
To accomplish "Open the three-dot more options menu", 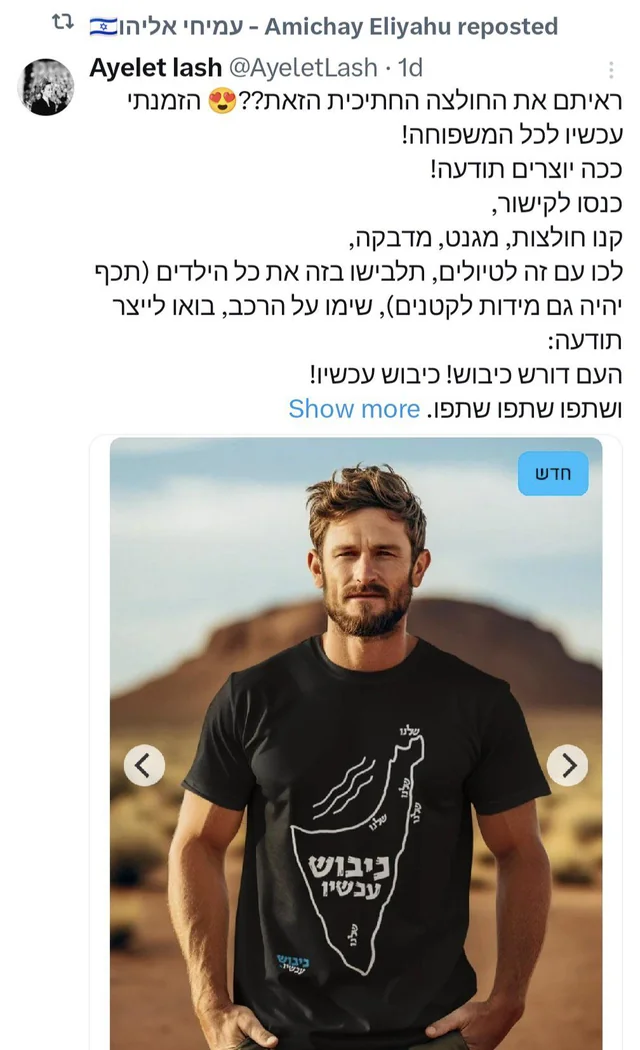I will coord(611,70).
